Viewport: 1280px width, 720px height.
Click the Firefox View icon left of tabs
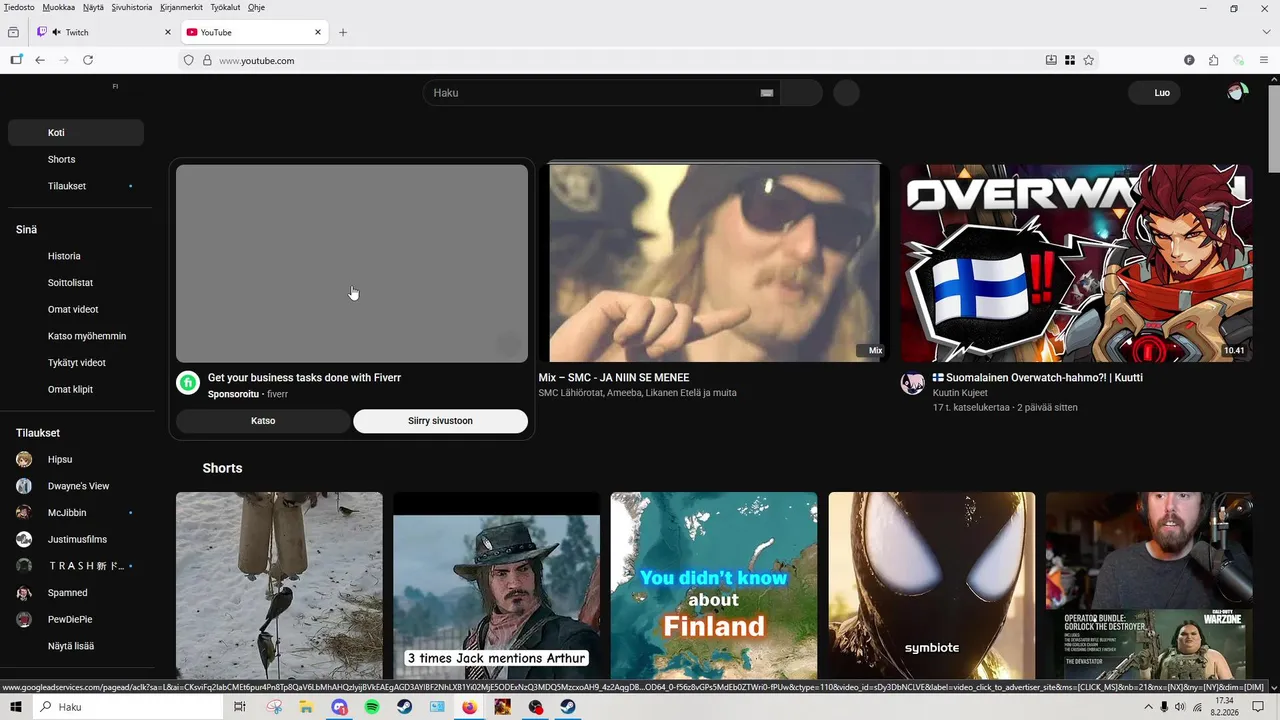13,32
